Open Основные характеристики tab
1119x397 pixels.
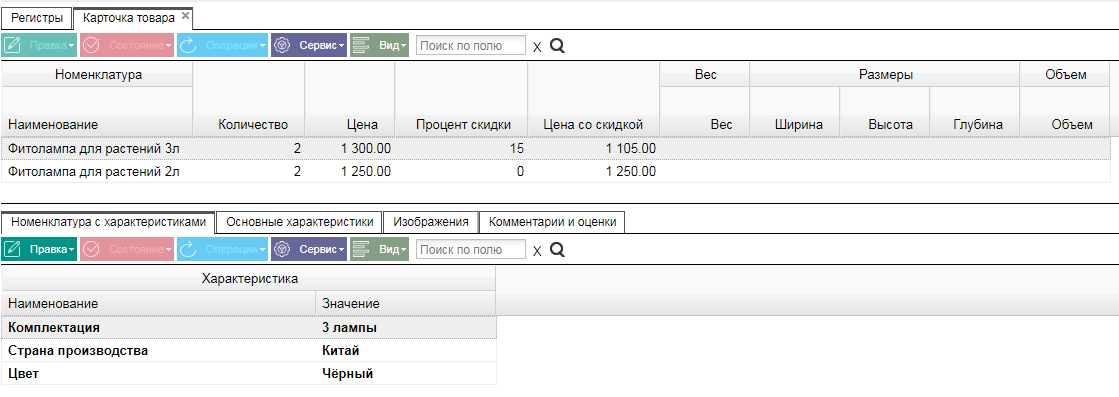pos(300,222)
